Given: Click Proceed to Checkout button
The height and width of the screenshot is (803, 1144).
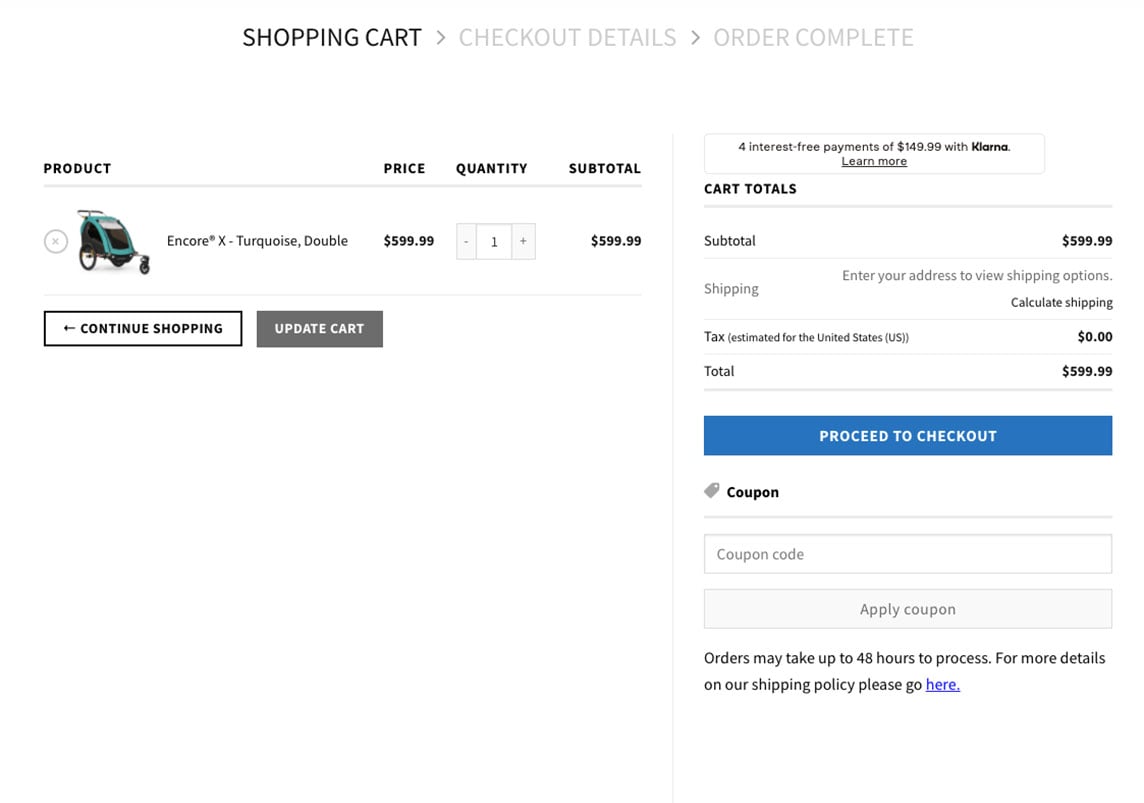Looking at the screenshot, I should [x=908, y=435].
